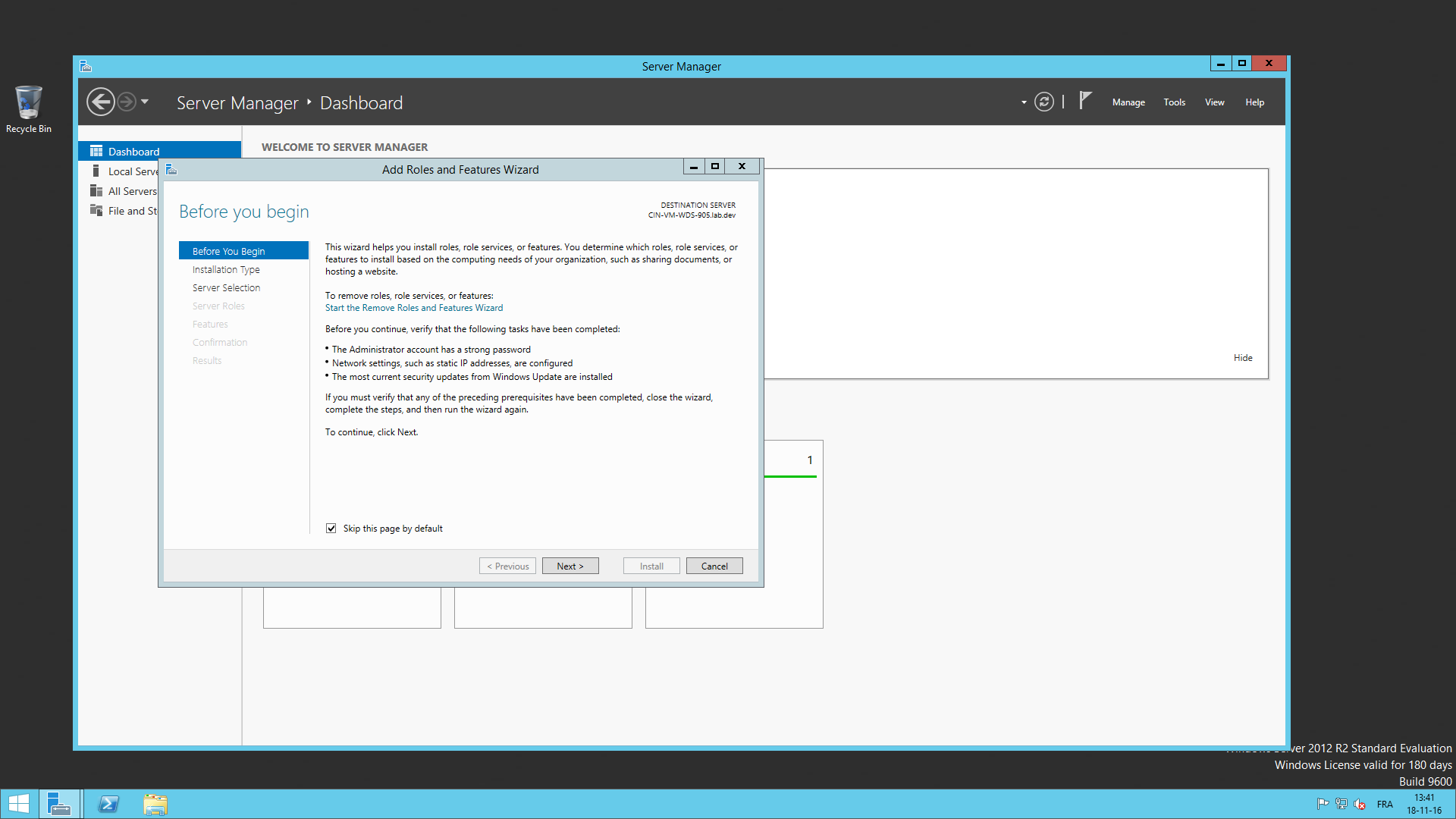Image resolution: width=1456 pixels, height=819 pixels.
Task: Click the All Servers sidebar icon
Action: pos(96,190)
